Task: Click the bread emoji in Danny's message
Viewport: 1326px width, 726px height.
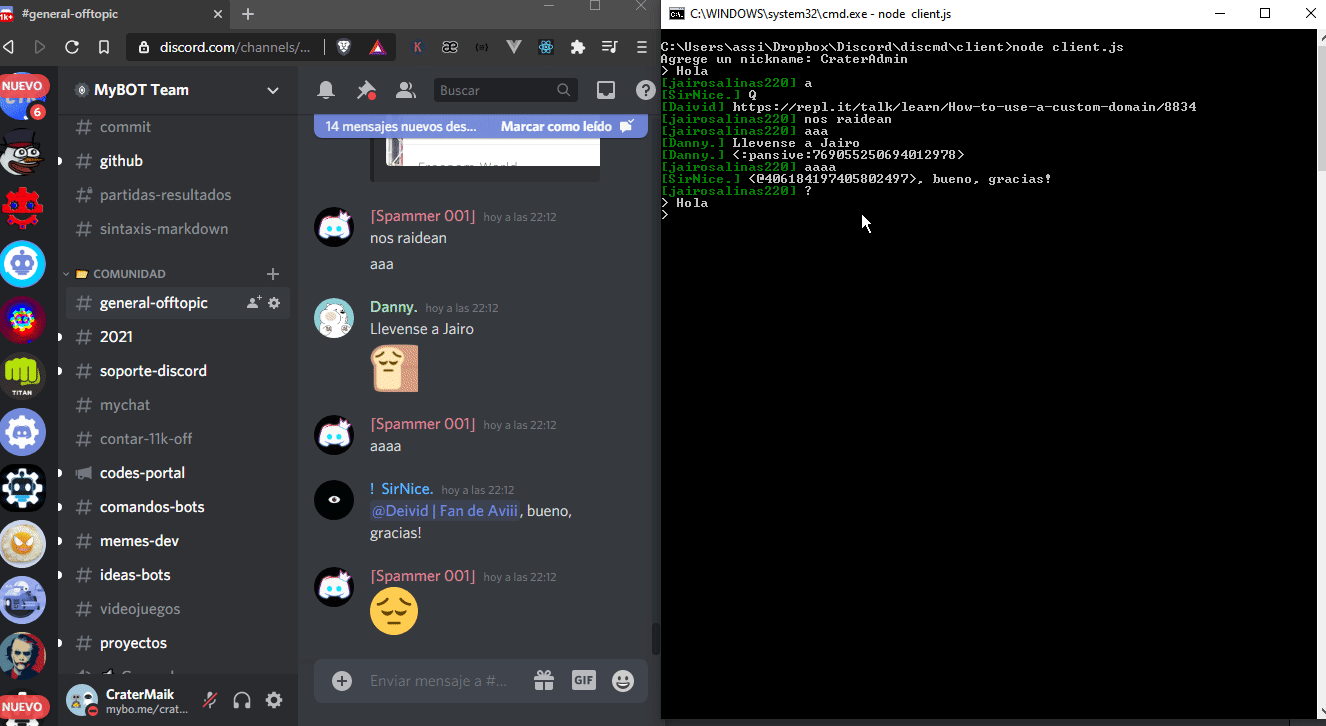Action: tap(394, 368)
